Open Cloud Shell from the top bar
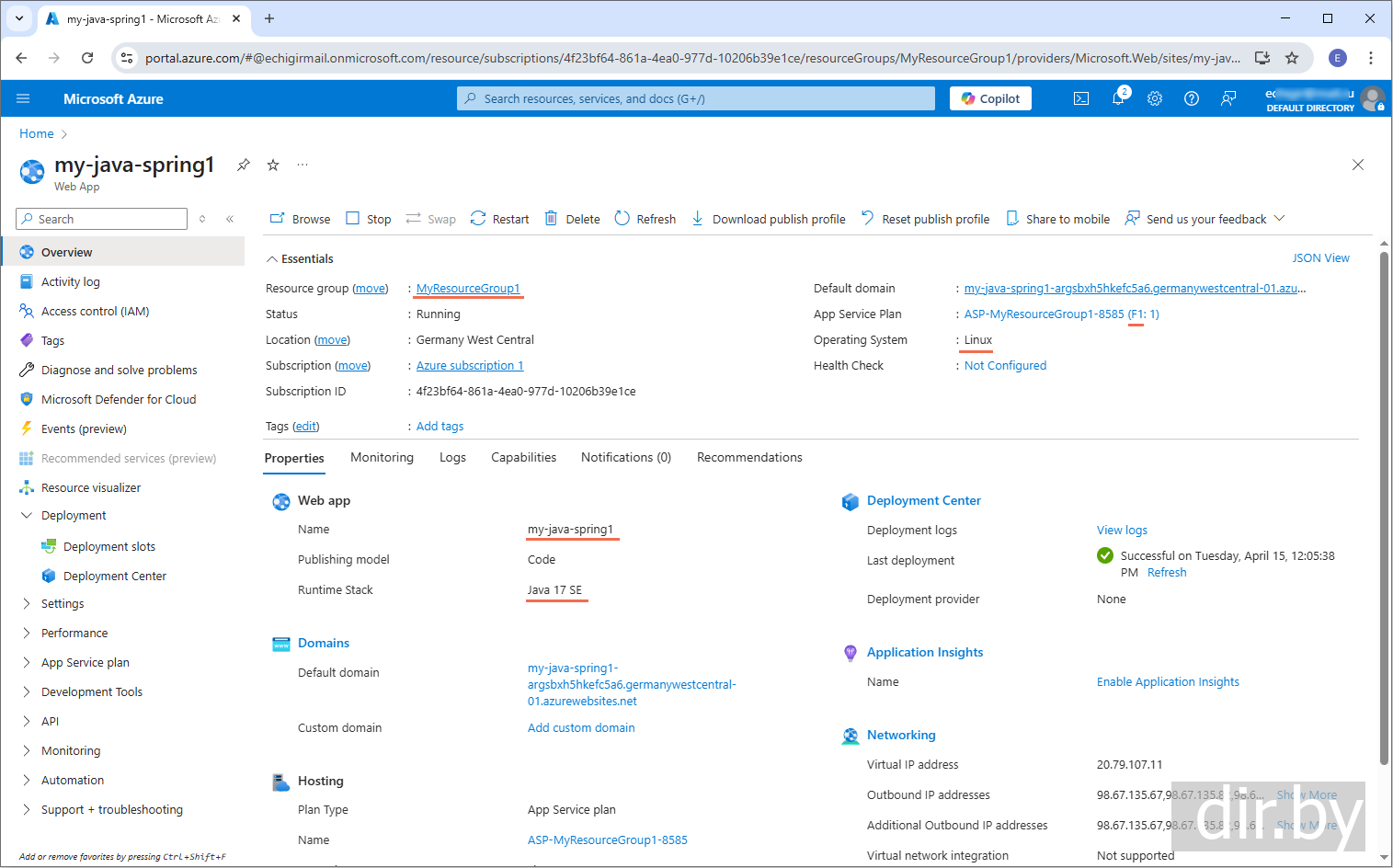 [x=1081, y=98]
